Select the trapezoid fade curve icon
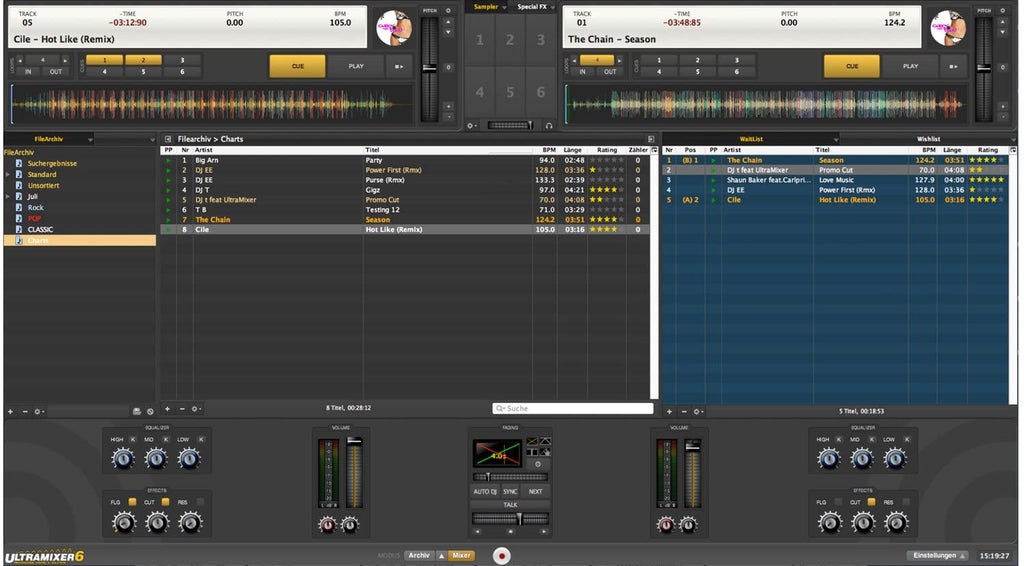The height and width of the screenshot is (566, 1024). click(x=545, y=441)
